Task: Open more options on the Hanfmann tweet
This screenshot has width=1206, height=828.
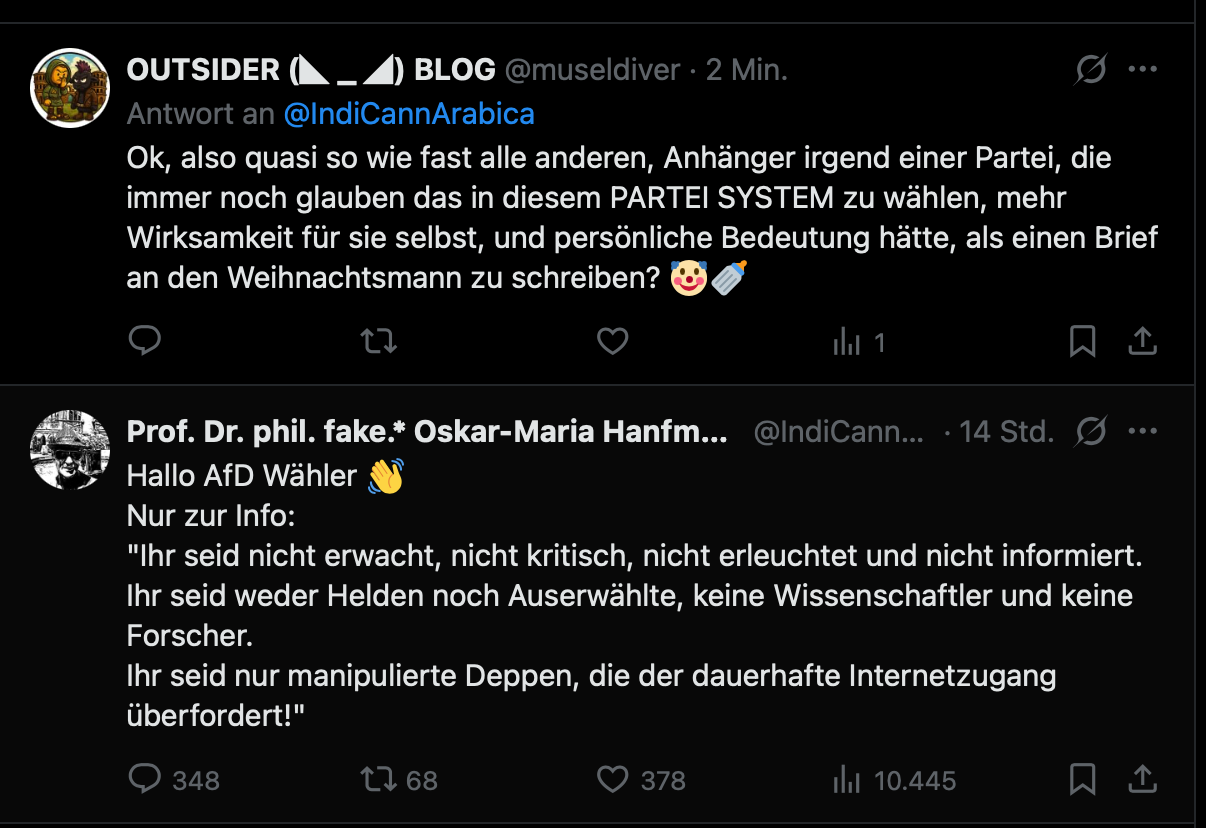Action: (1143, 431)
